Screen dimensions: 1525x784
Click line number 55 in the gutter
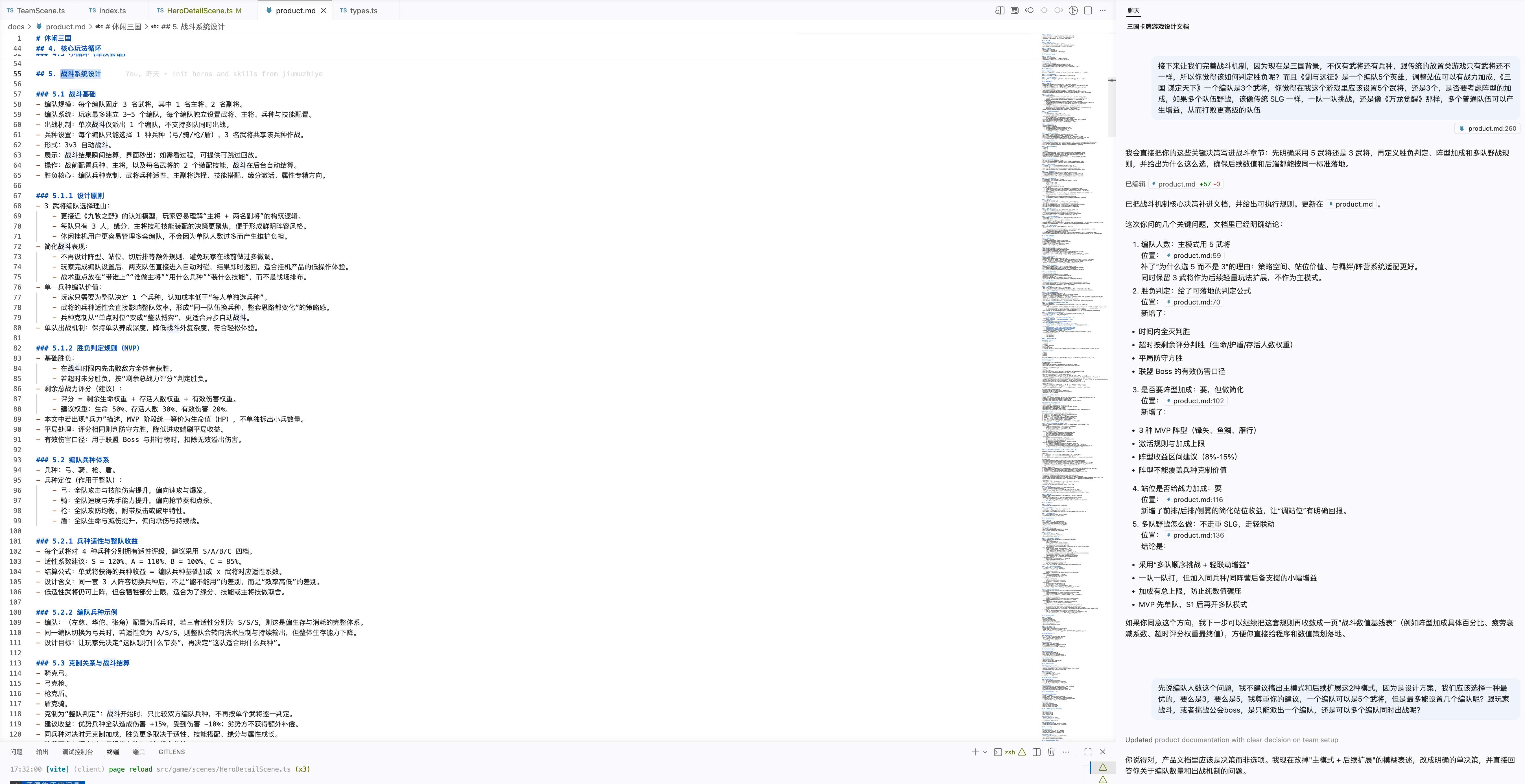[17, 74]
